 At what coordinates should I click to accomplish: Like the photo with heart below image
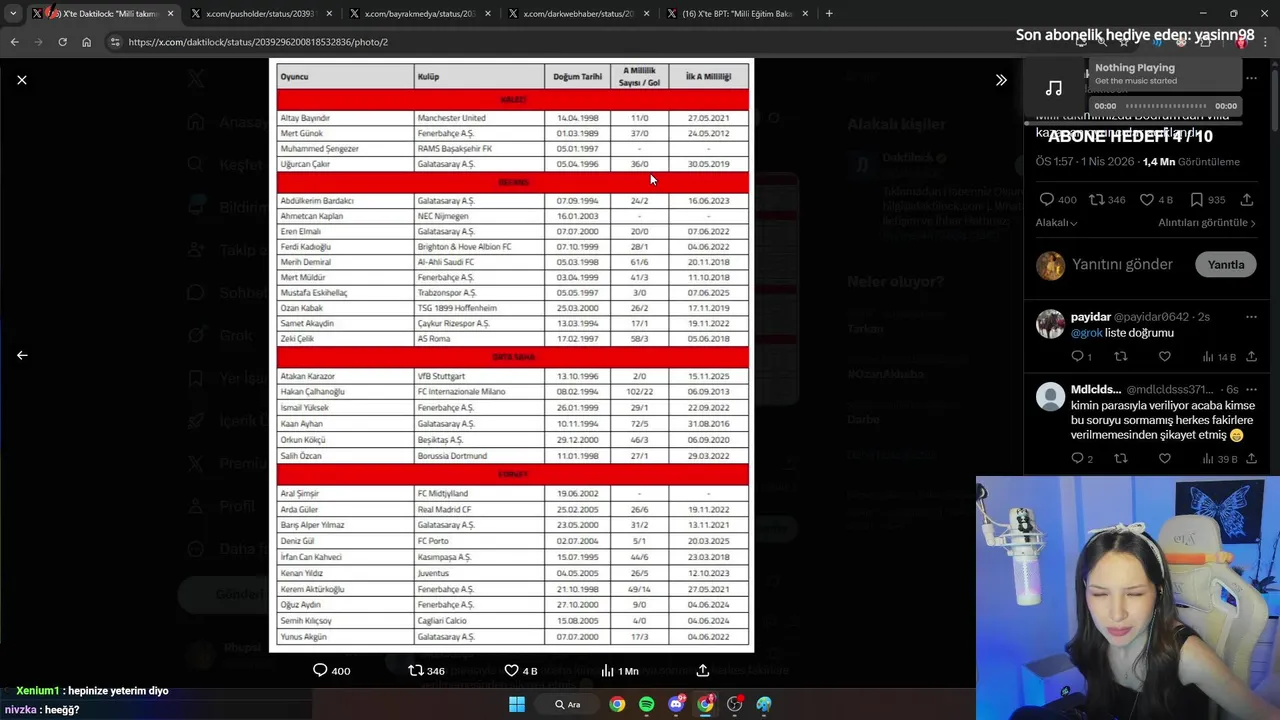point(511,670)
